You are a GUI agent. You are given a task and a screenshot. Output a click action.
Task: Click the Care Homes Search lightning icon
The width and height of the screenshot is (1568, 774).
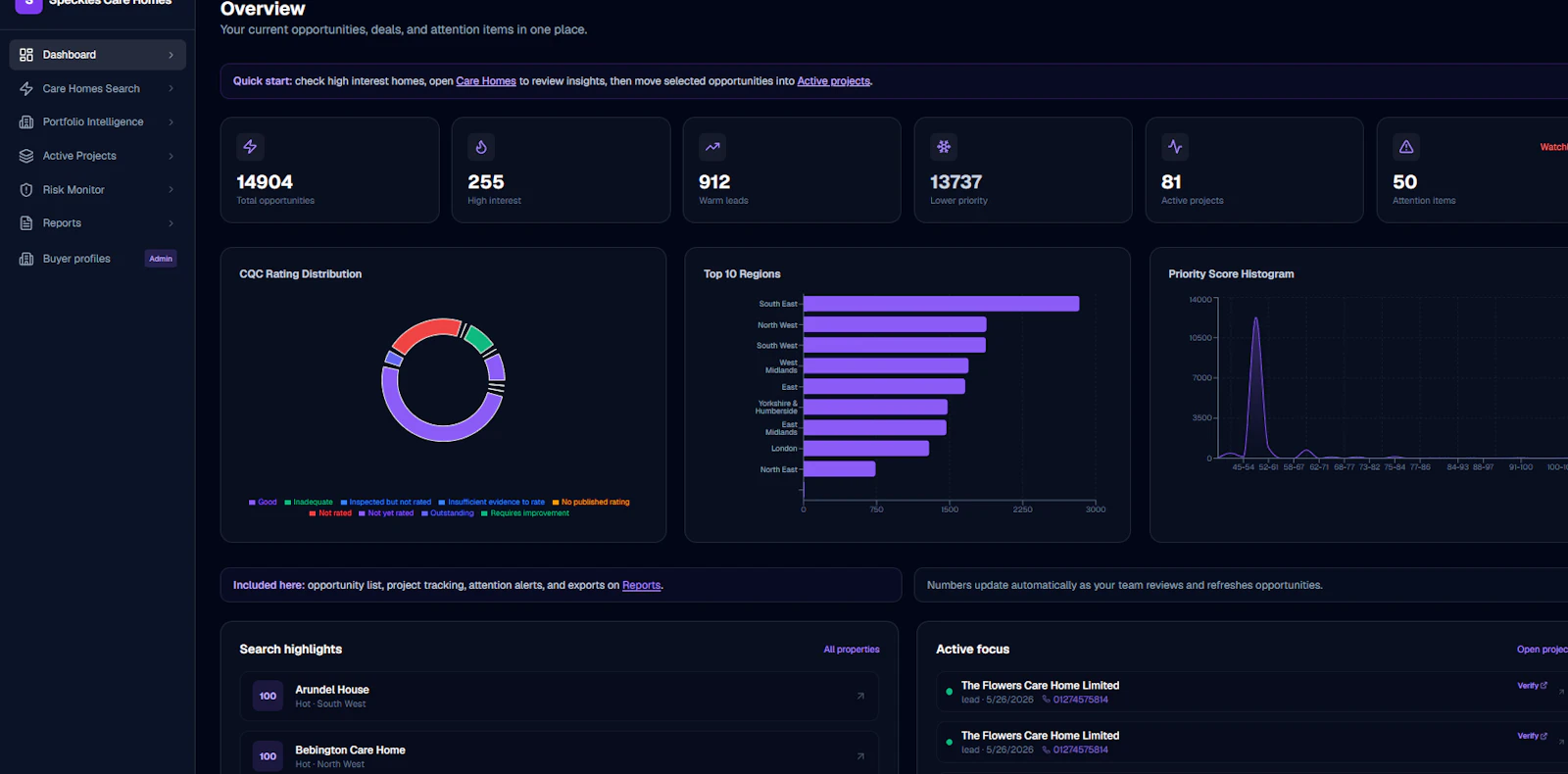26,88
